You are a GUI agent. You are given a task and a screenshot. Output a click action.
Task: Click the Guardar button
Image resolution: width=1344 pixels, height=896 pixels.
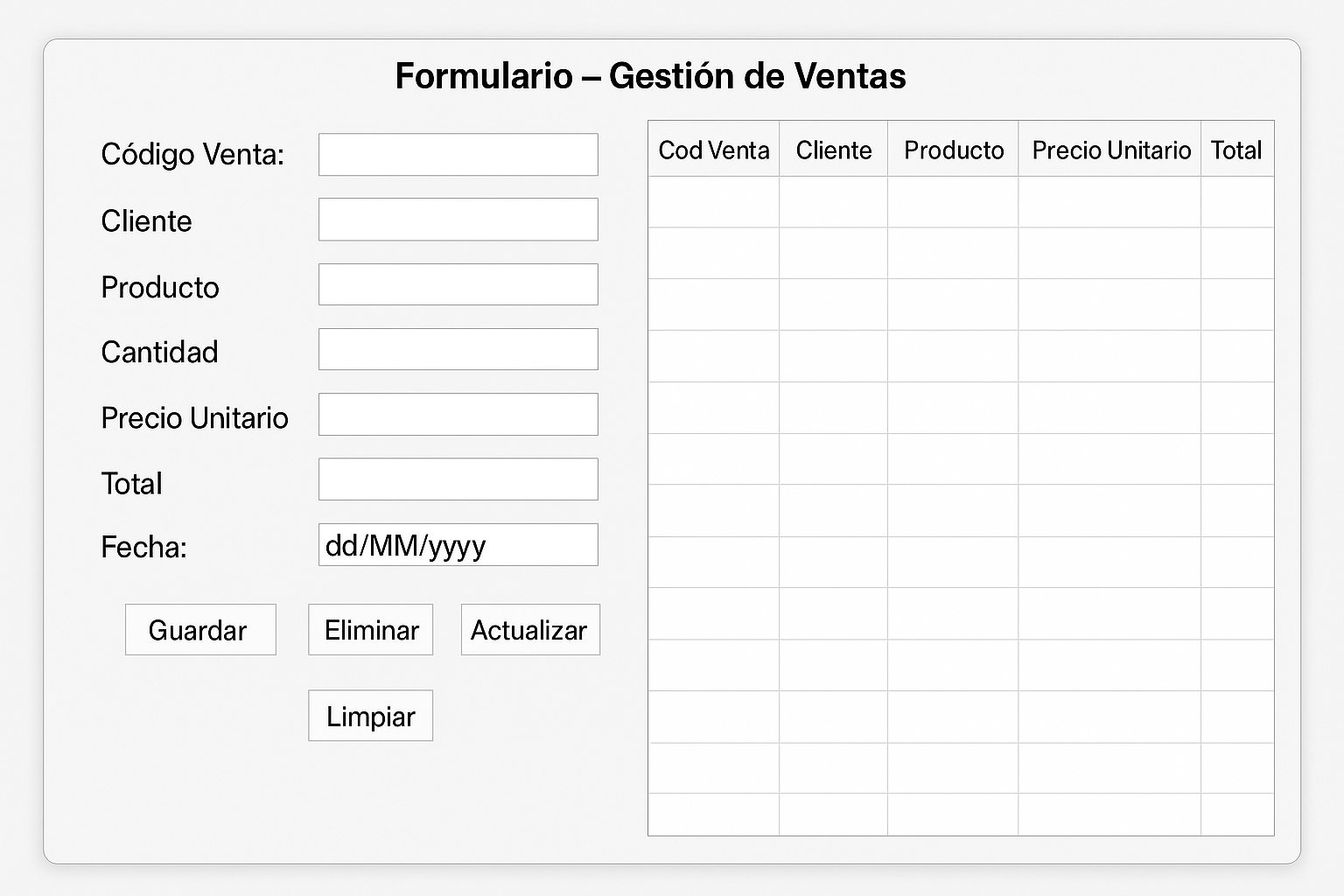(x=200, y=630)
